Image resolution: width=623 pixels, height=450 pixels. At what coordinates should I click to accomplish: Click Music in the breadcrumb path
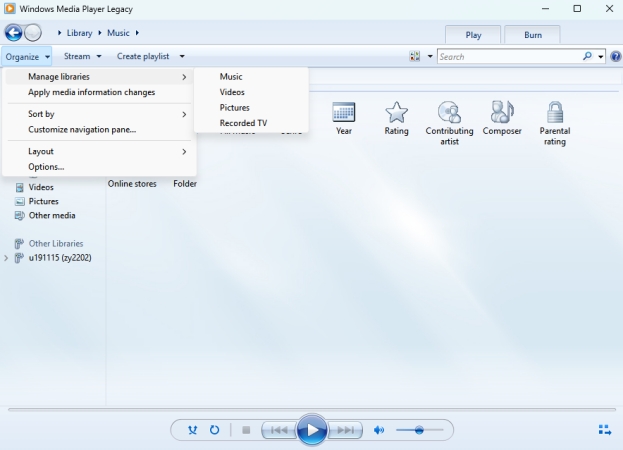click(x=118, y=33)
